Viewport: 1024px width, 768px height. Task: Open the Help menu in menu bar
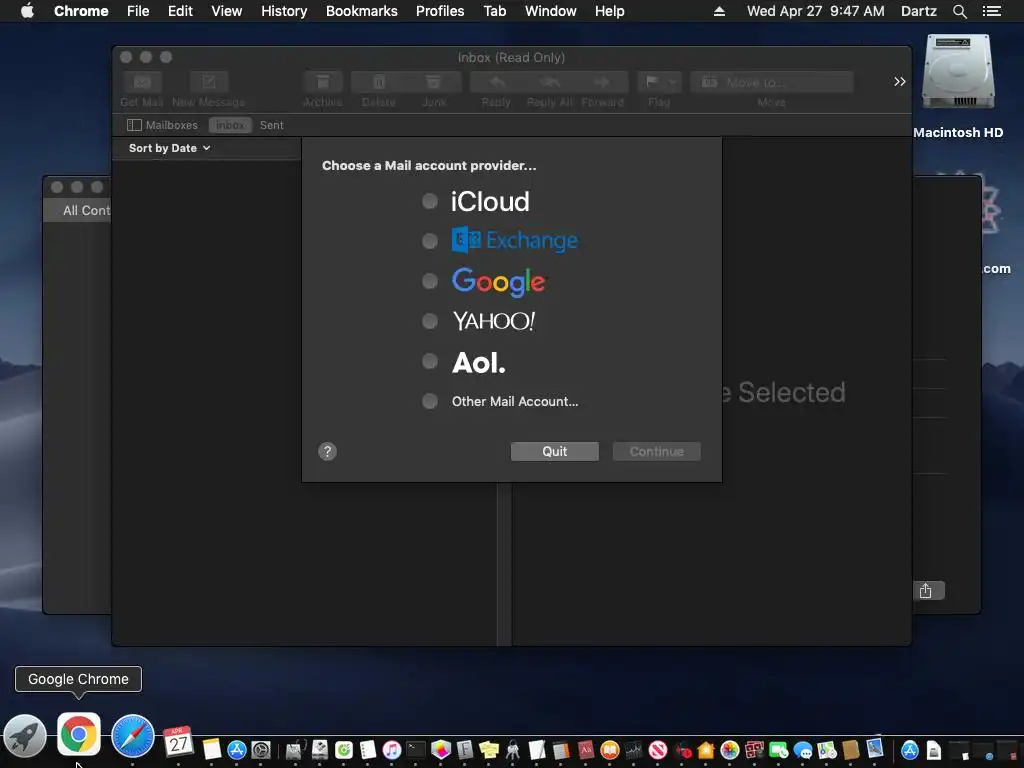(609, 11)
